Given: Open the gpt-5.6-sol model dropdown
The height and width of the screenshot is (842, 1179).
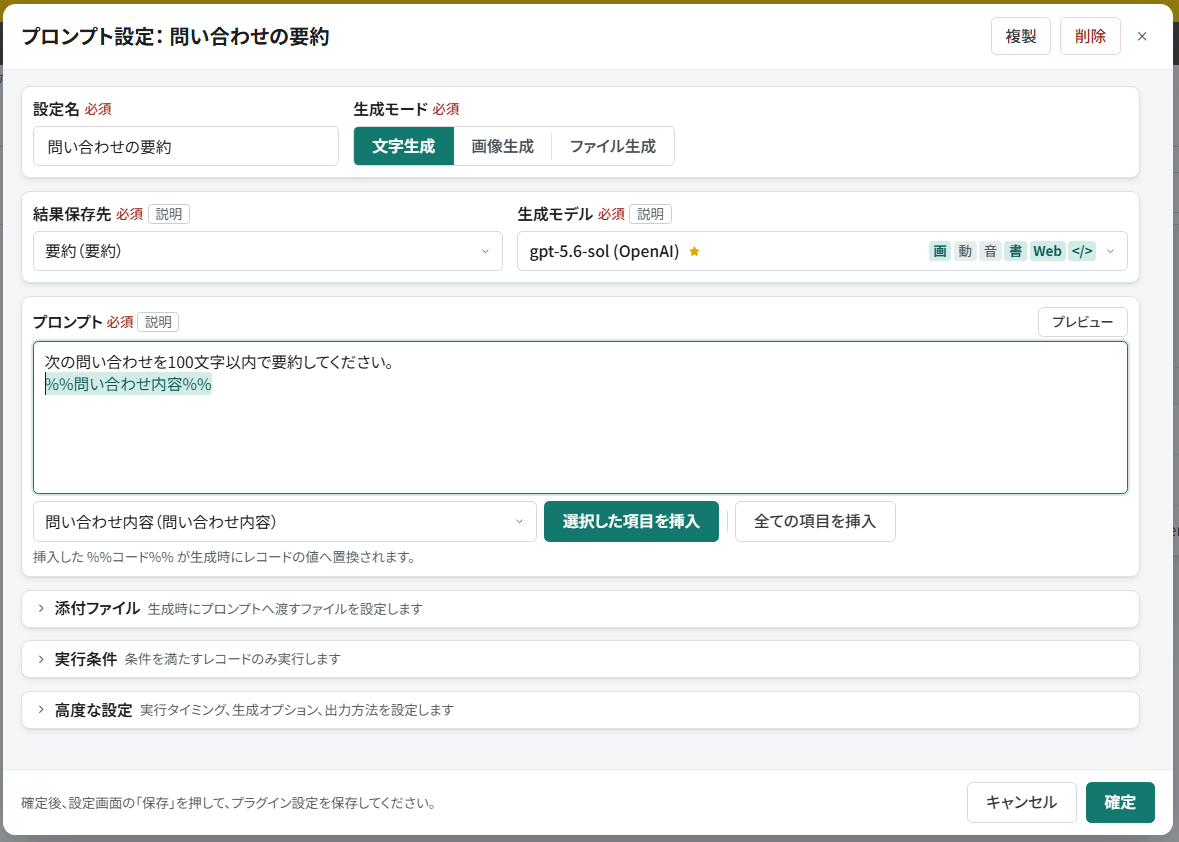Looking at the screenshot, I should click(822, 251).
